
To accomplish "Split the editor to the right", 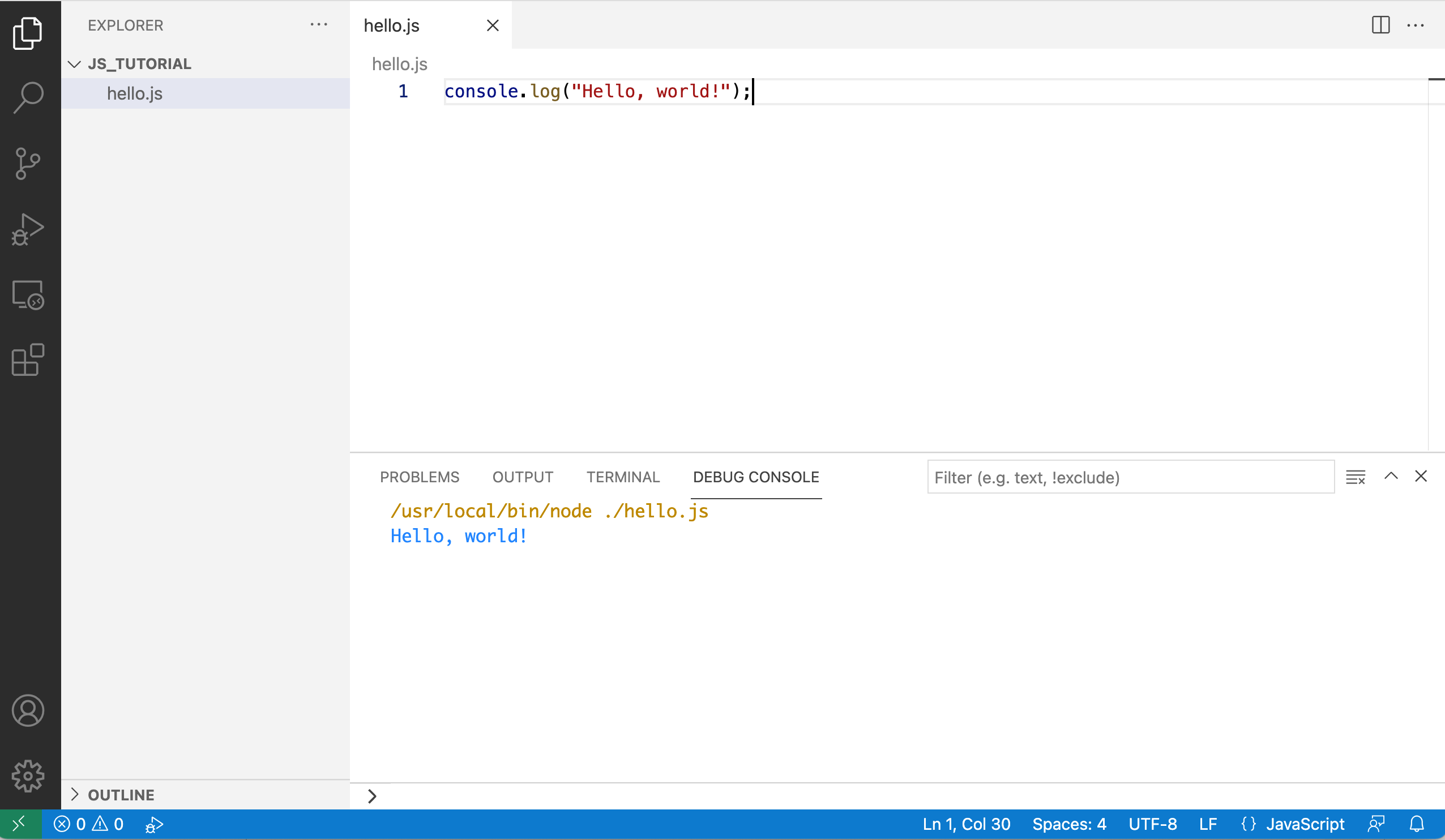I will [1380, 25].
